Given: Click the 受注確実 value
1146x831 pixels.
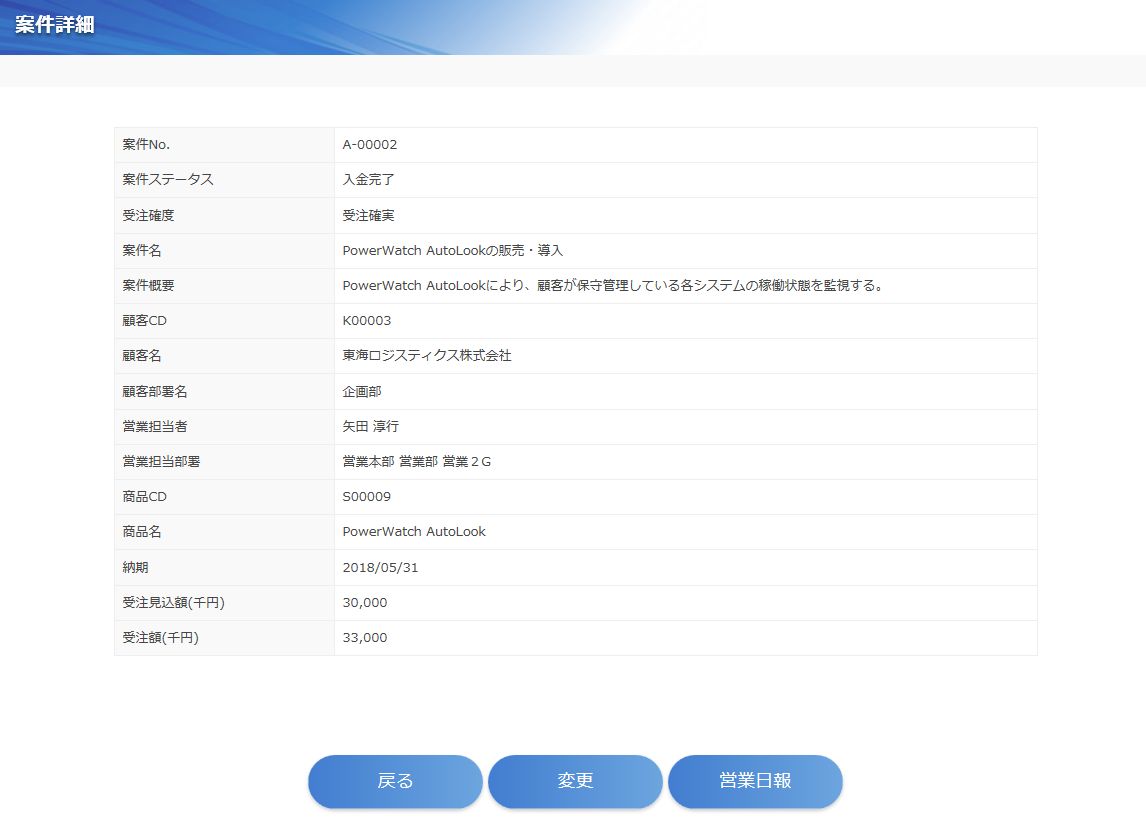Looking at the screenshot, I should pyautogui.click(x=369, y=216).
